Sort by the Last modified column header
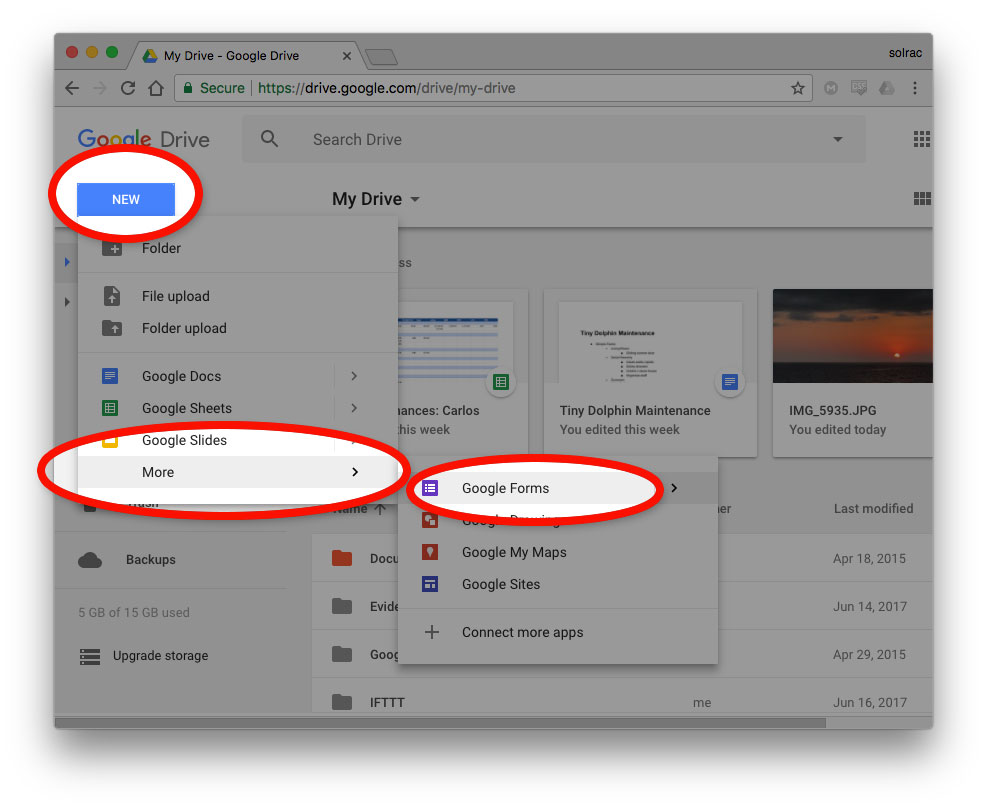 [x=873, y=509]
